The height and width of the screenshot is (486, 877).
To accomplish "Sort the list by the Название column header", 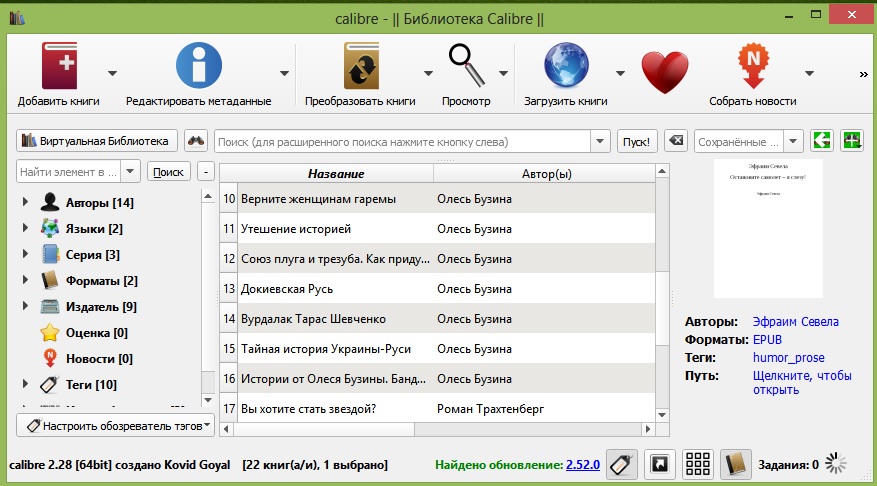I will pyautogui.click(x=335, y=174).
